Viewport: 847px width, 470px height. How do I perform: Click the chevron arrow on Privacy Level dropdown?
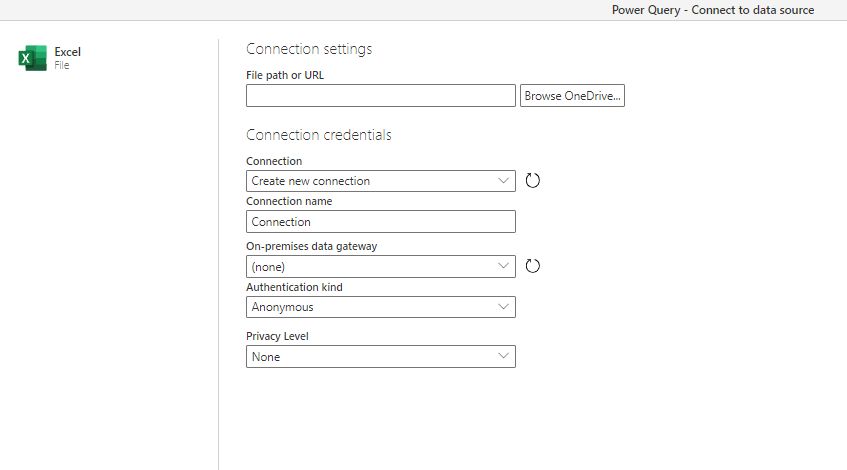point(504,356)
